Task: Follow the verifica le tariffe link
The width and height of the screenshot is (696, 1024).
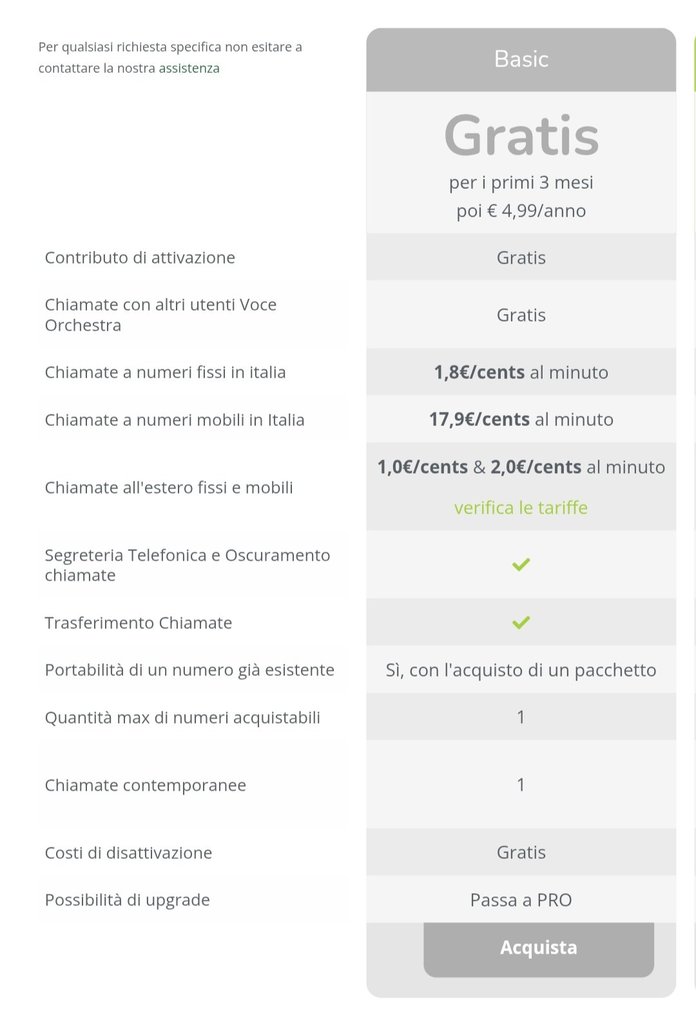Action: click(x=521, y=508)
